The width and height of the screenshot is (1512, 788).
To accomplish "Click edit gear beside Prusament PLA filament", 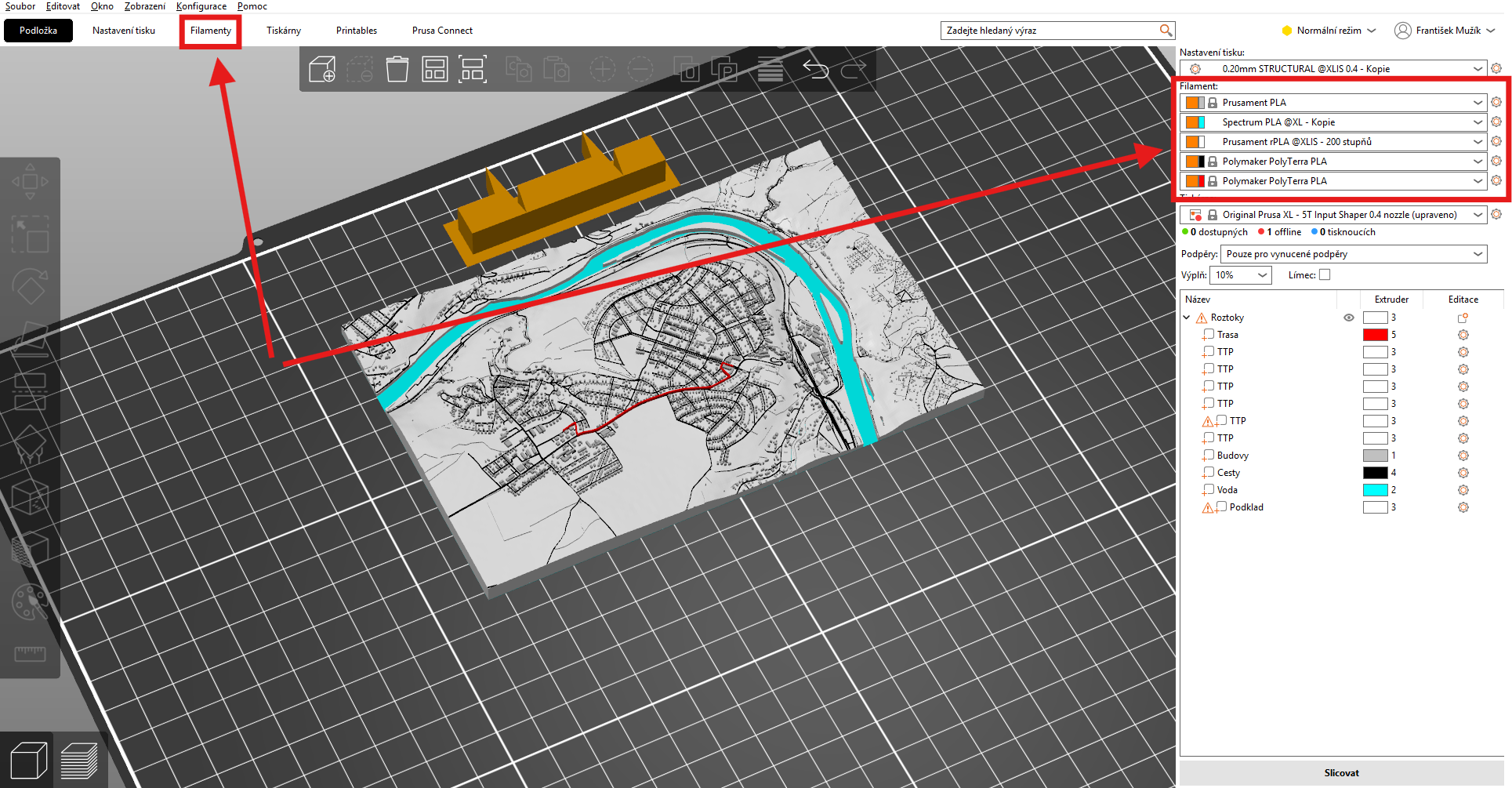I will point(1496,103).
